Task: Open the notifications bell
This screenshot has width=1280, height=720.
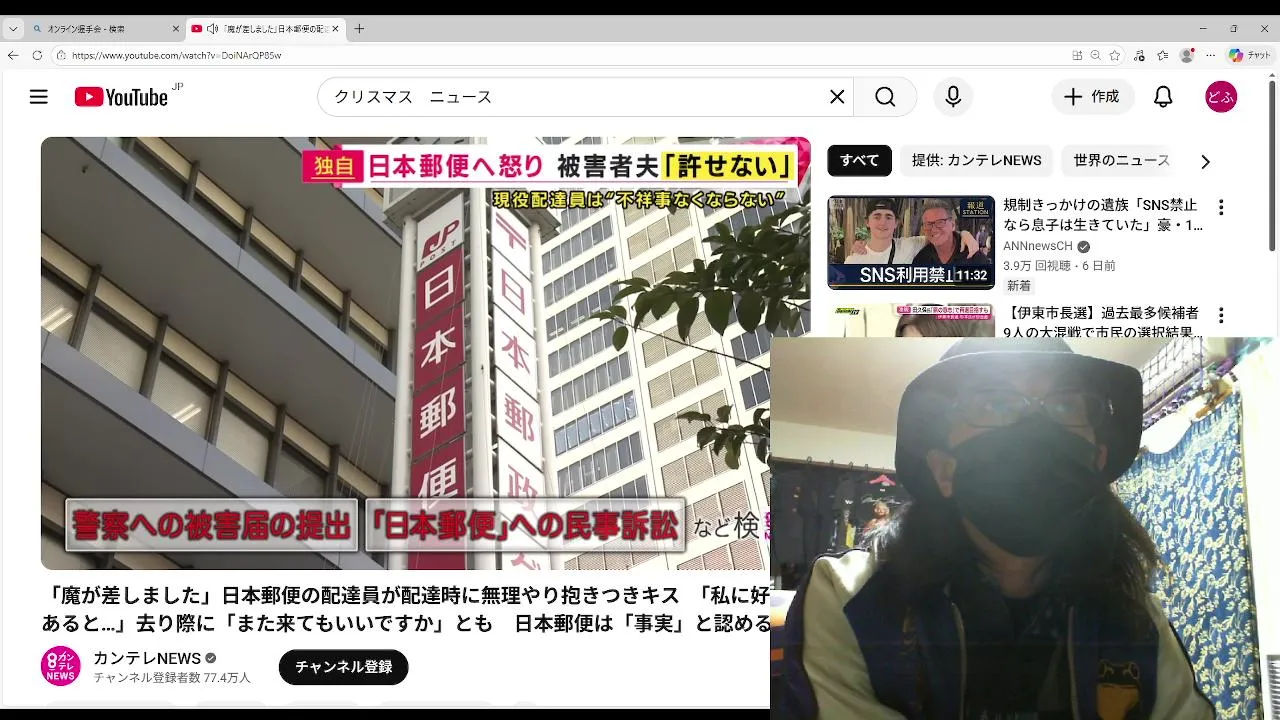Action: [x=1163, y=97]
